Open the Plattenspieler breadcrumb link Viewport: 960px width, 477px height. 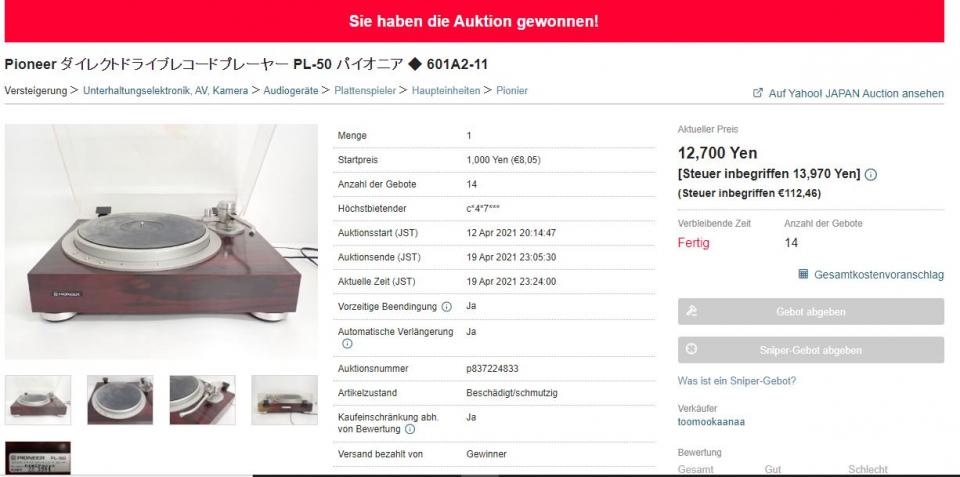coord(365,91)
